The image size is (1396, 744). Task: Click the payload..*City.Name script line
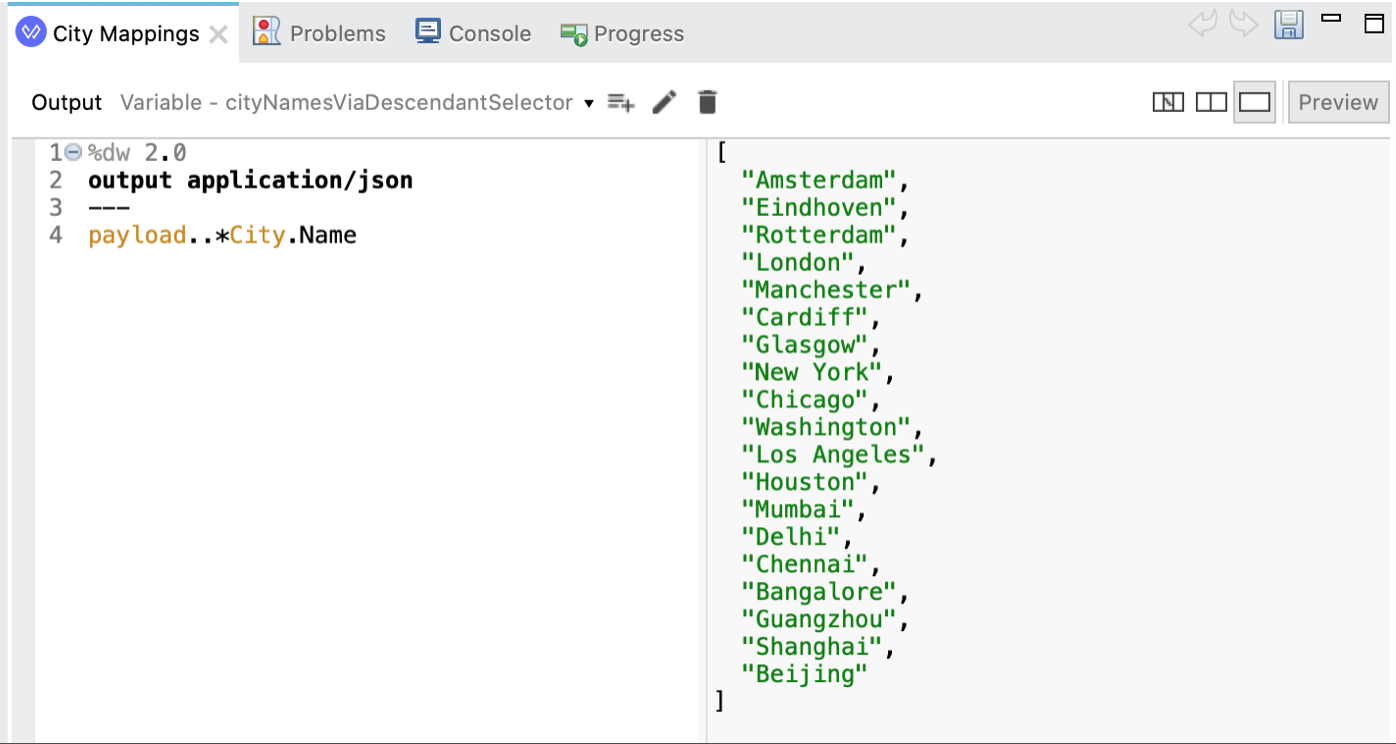point(222,236)
